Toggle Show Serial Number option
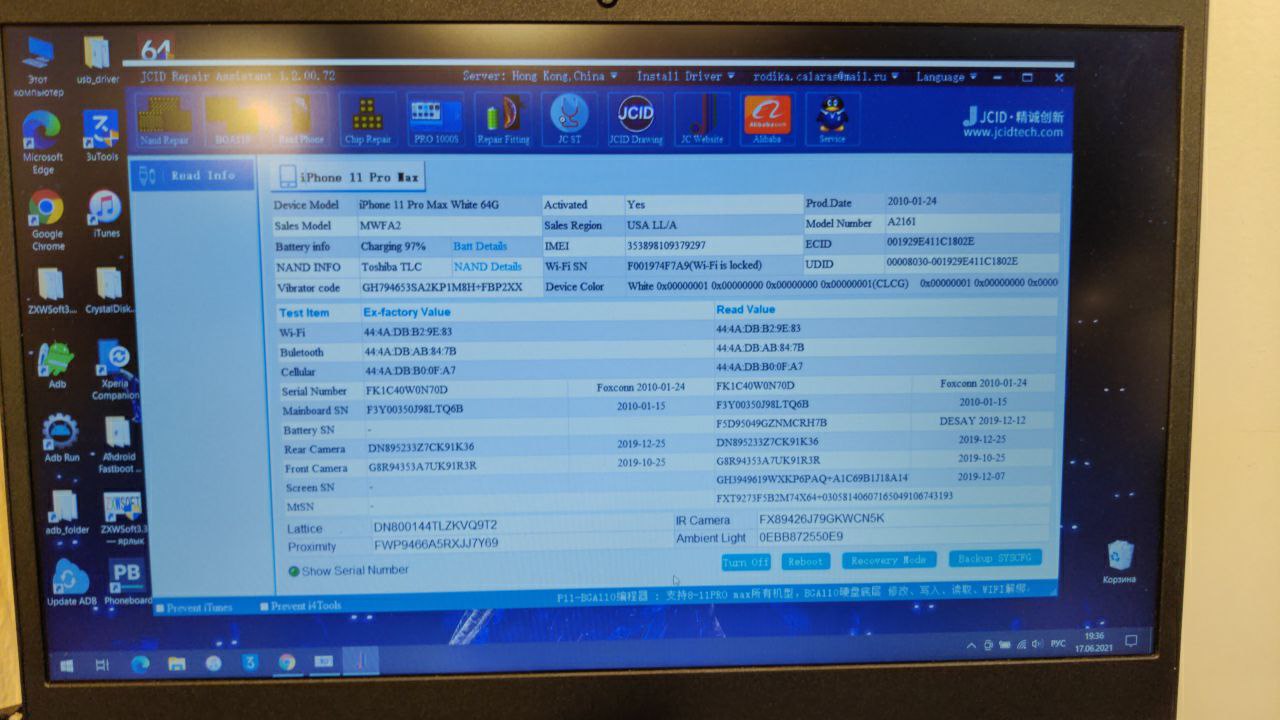Image resolution: width=1280 pixels, height=720 pixels. point(294,571)
